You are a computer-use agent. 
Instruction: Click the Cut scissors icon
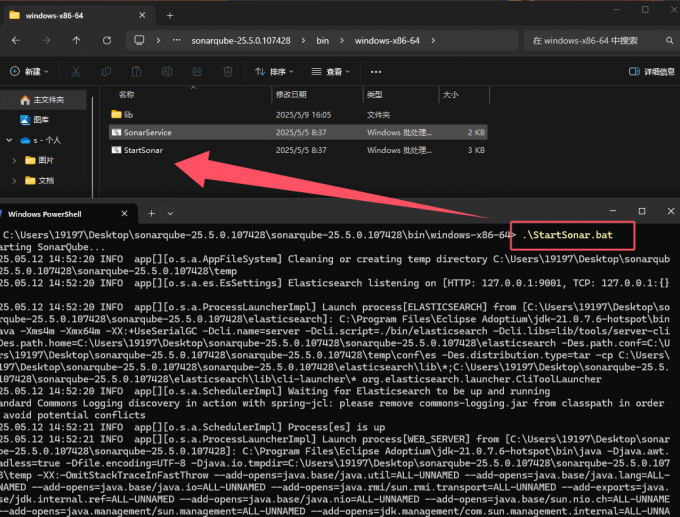pos(76,72)
